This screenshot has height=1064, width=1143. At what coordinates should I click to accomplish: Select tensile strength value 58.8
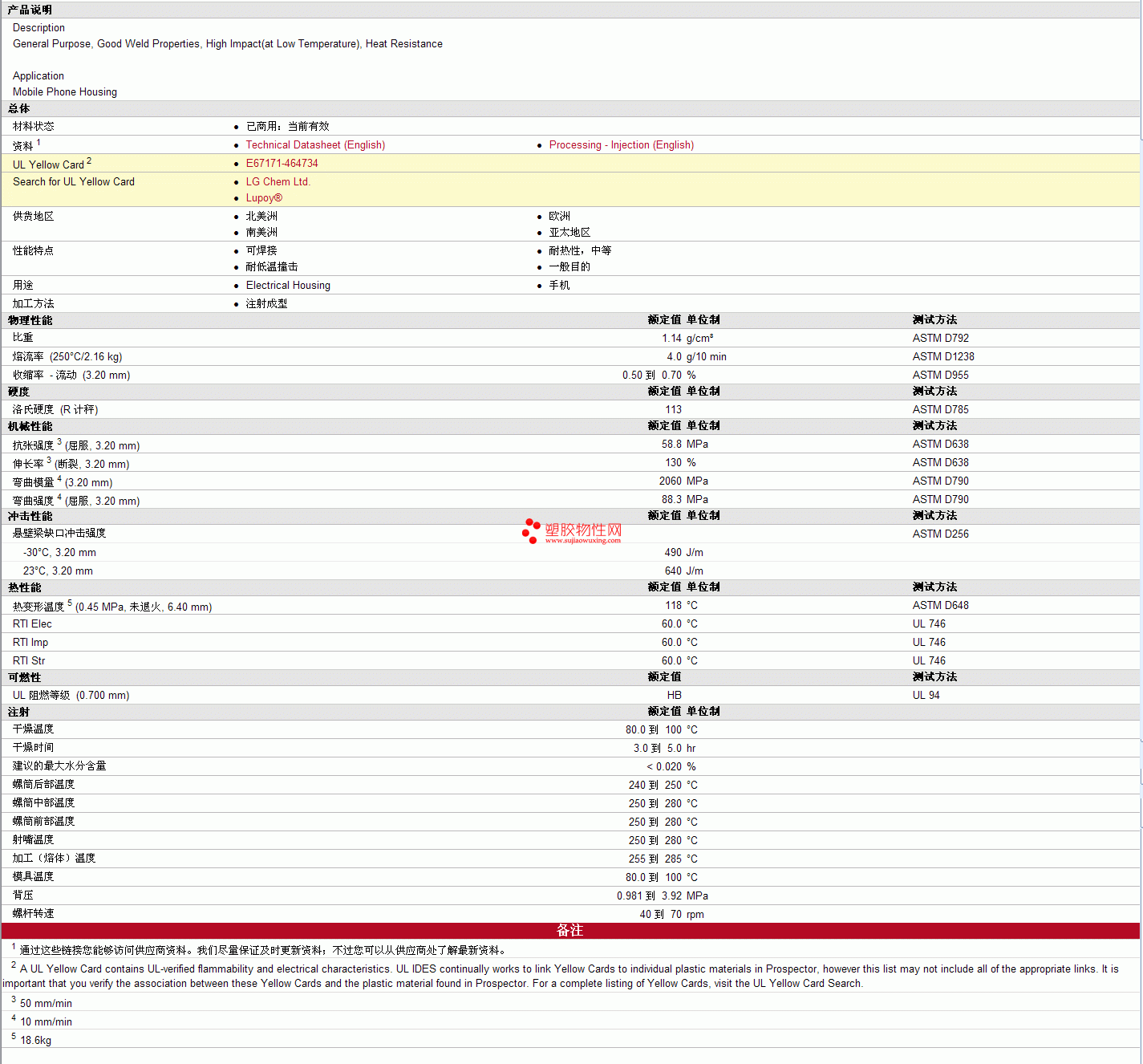(671, 445)
